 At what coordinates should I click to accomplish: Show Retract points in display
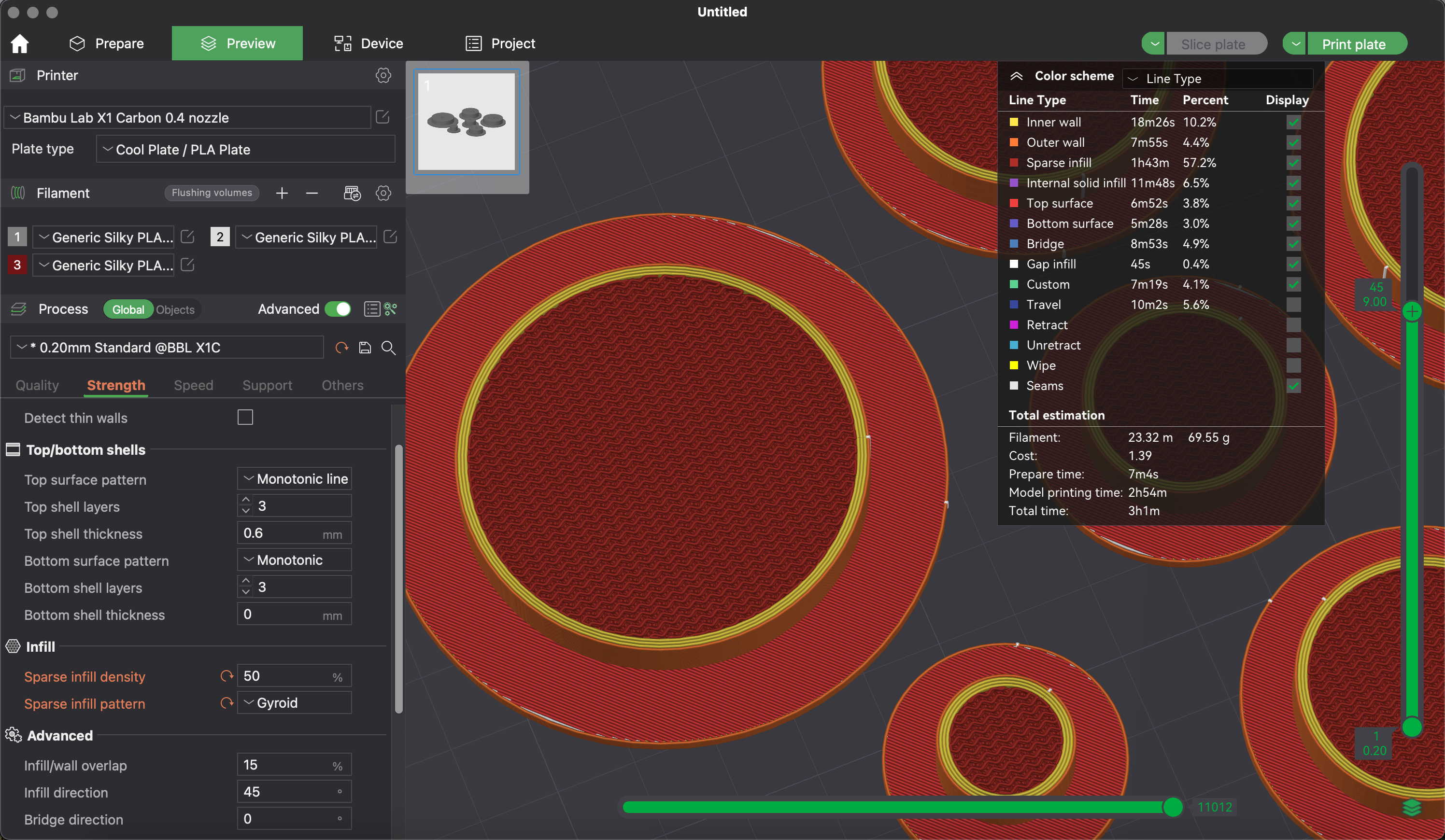pos(1294,325)
